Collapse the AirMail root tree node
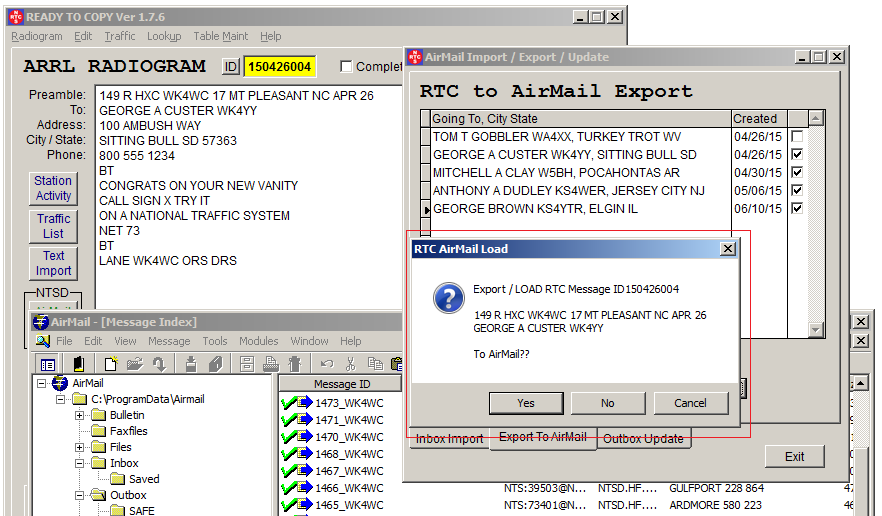Image resolution: width=882 pixels, height=516 pixels. (41, 384)
